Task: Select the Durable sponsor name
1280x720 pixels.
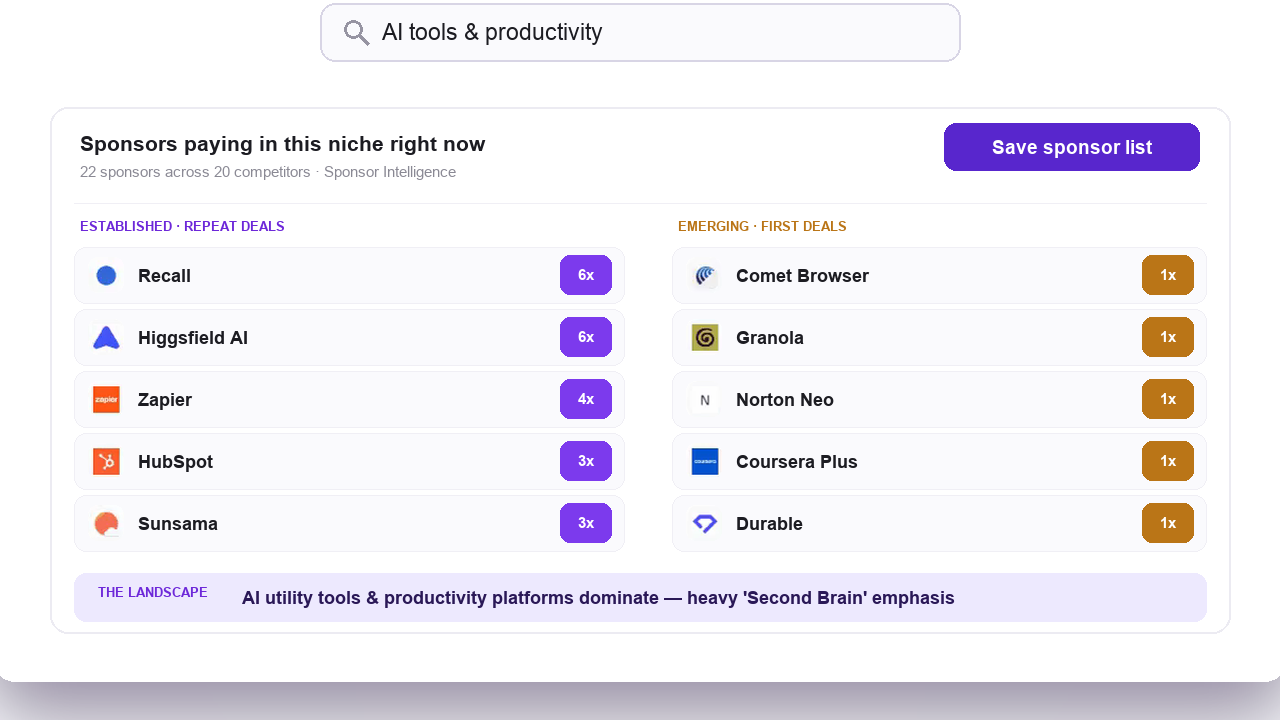Action: click(x=769, y=524)
